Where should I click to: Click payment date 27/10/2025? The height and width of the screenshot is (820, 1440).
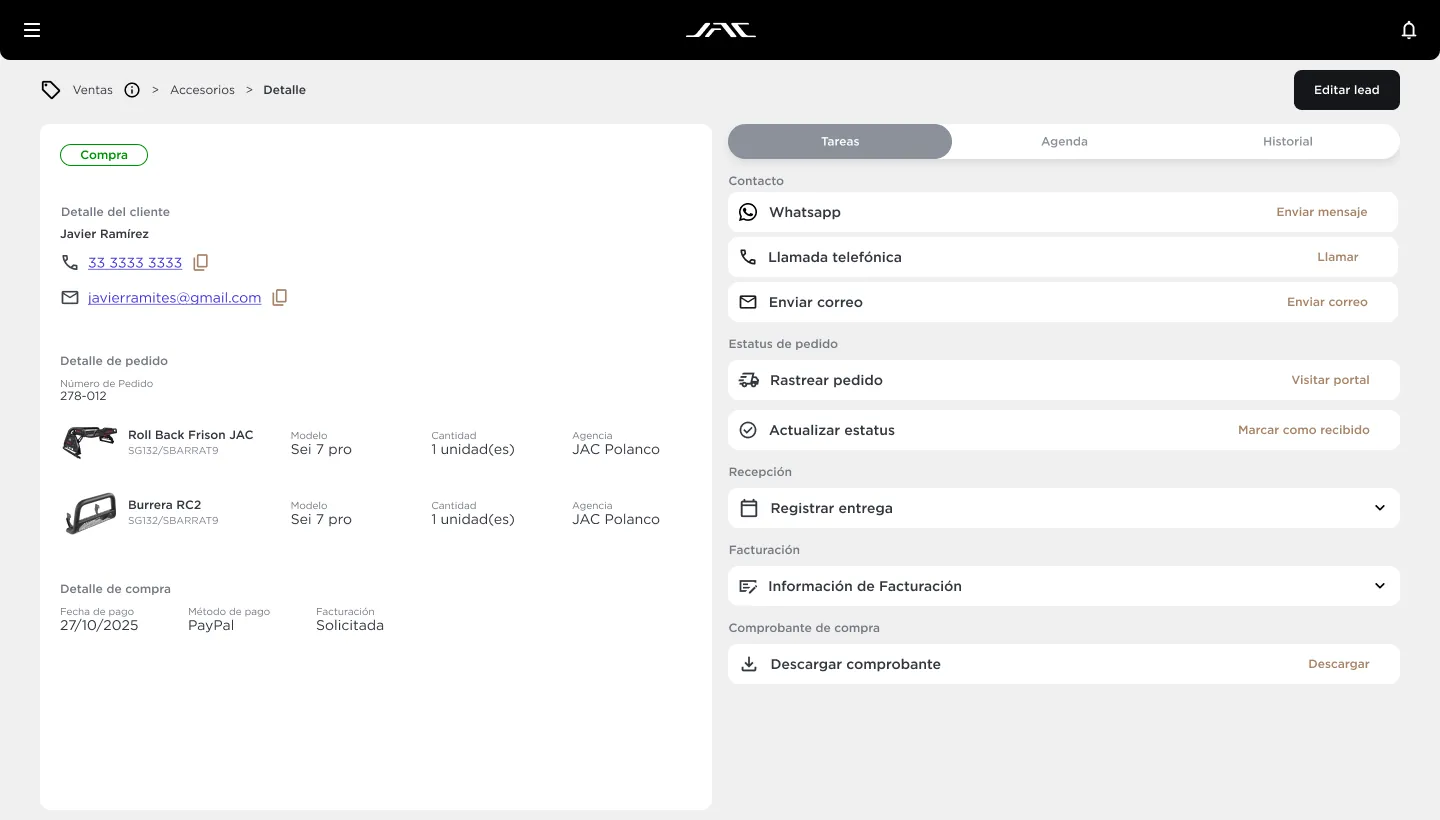click(x=99, y=625)
